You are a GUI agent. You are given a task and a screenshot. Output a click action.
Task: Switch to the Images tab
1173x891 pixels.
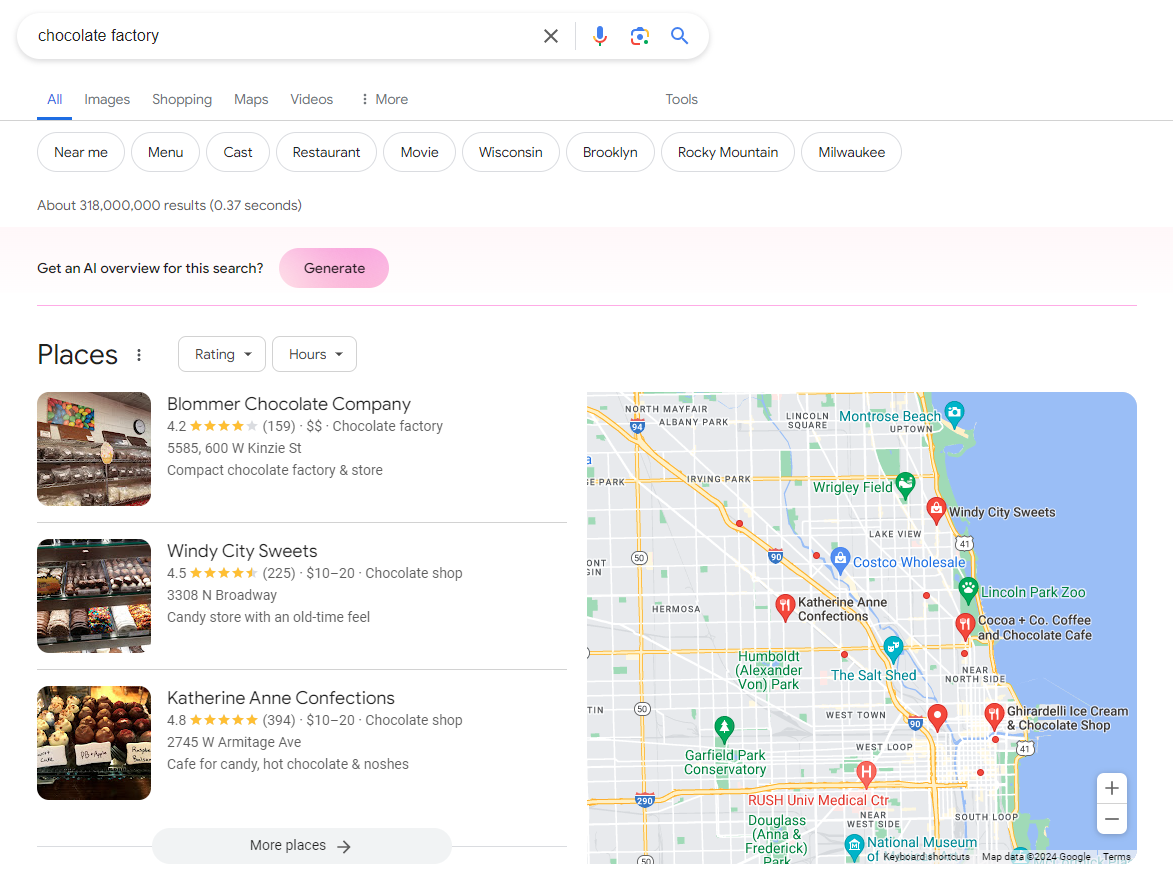click(x=107, y=99)
